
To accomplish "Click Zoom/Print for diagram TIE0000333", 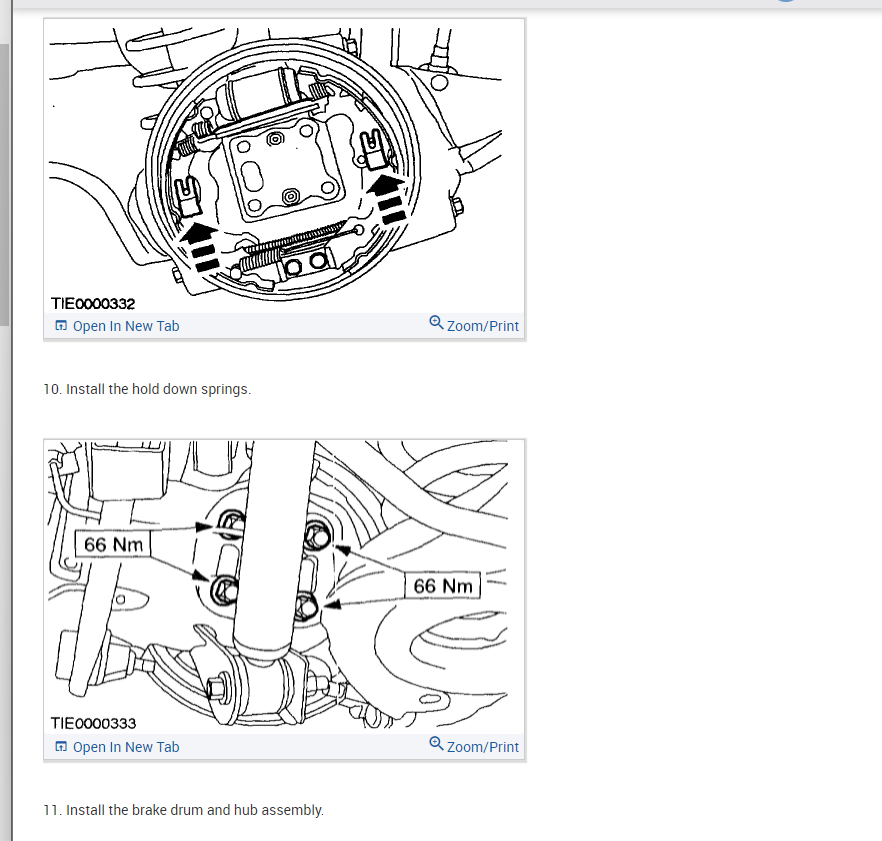I will [x=474, y=745].
